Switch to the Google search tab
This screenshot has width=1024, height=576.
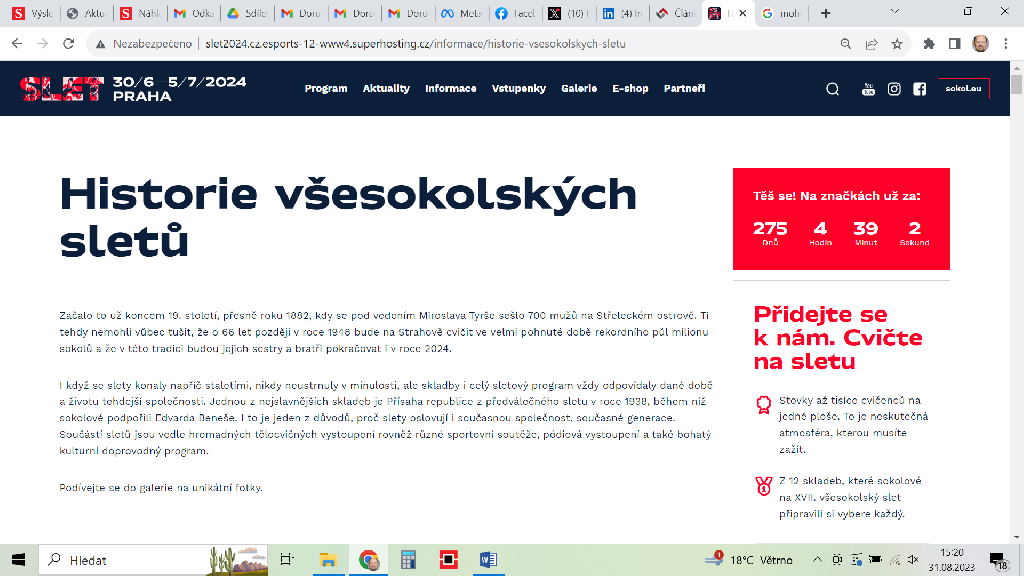point(782,13)
